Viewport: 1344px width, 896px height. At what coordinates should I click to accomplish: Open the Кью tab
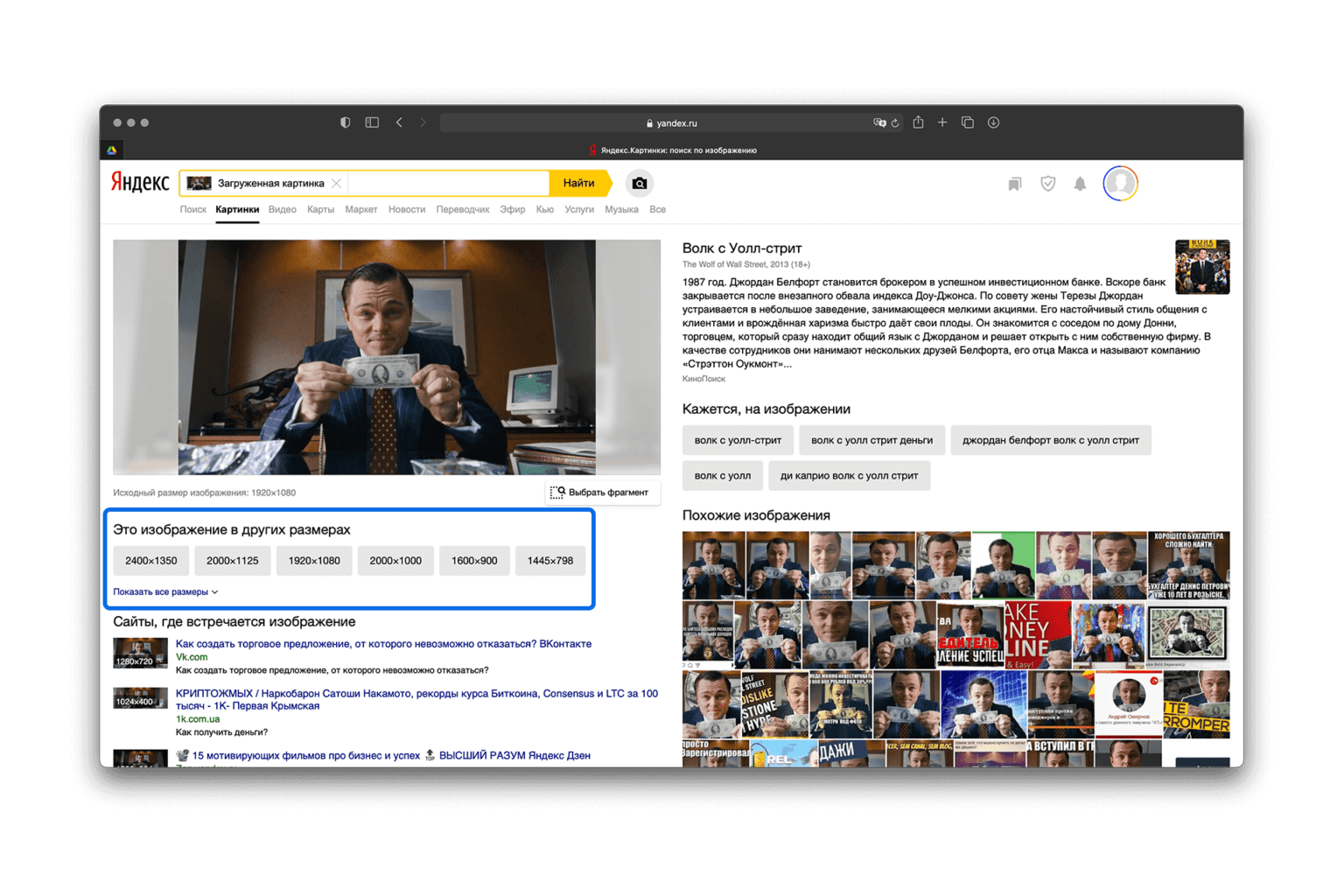[x=545, y=209]
